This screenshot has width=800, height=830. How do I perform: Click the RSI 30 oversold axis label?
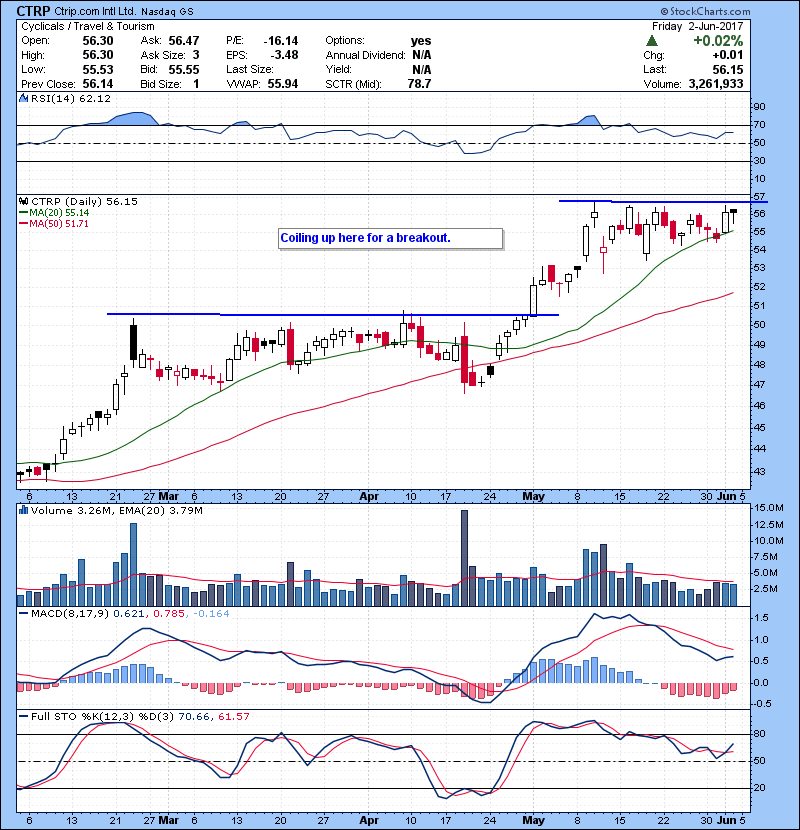(759, 161)
